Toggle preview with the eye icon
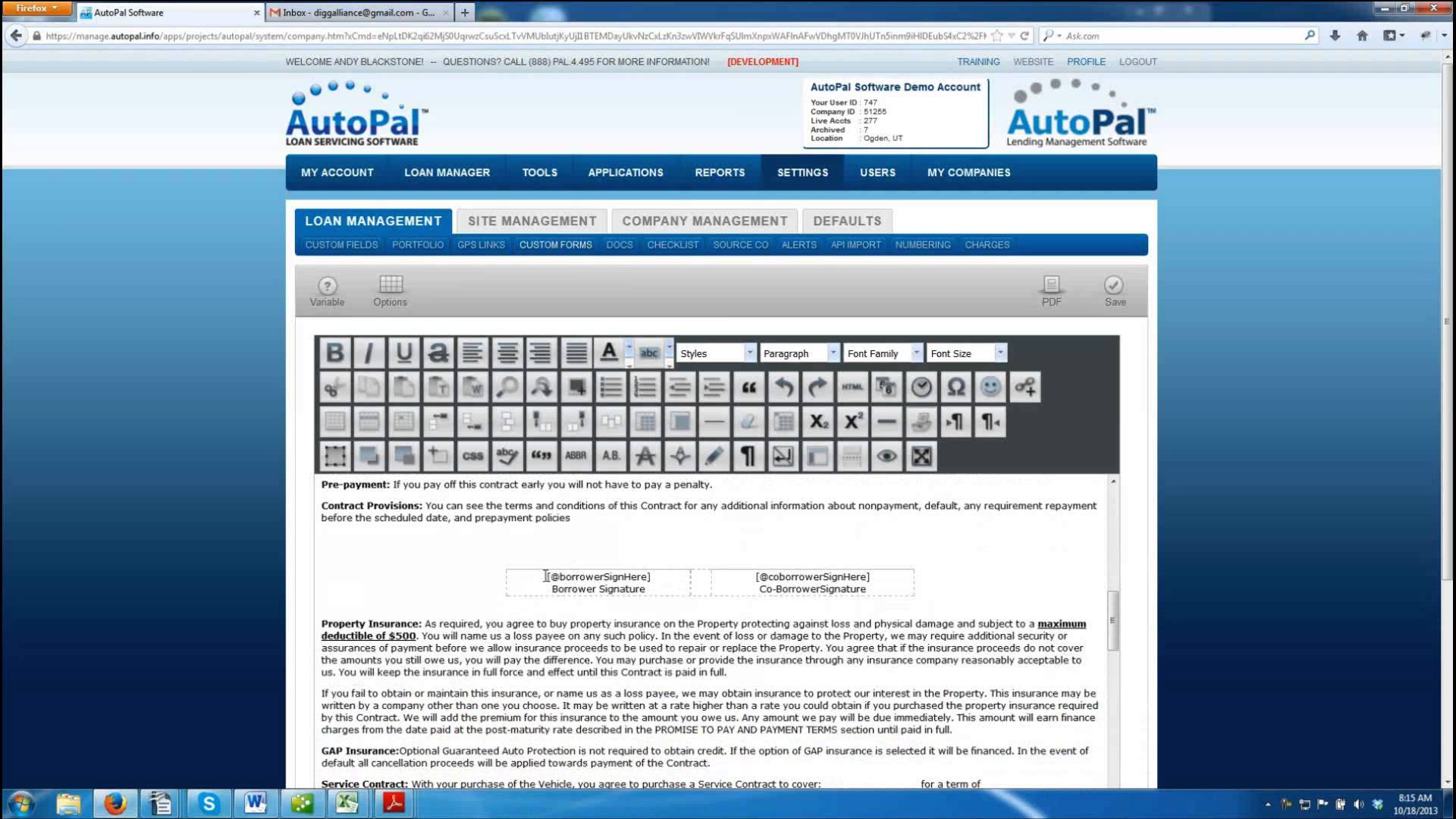 [x=886, y=457]
